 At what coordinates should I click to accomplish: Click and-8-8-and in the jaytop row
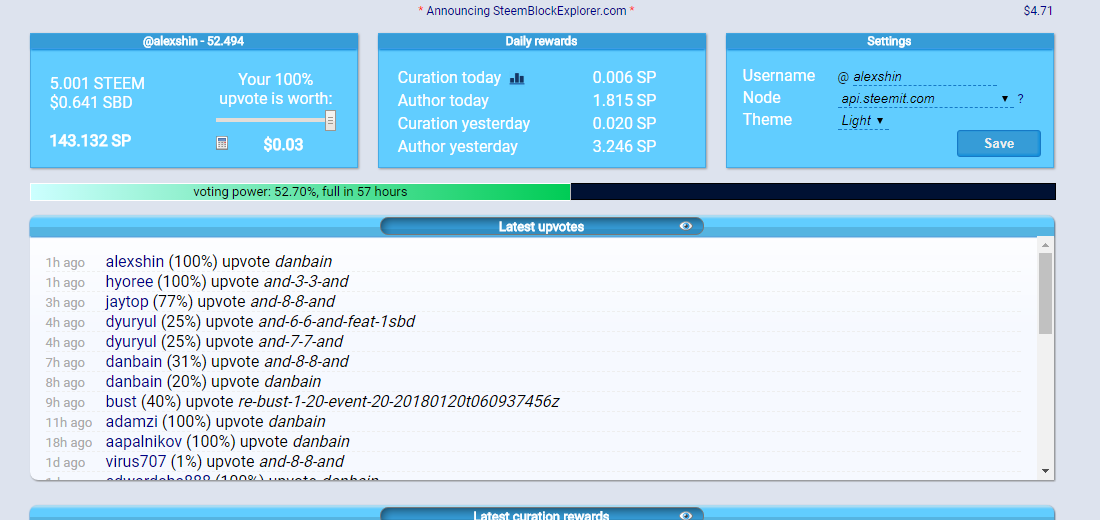pos(293,302)
